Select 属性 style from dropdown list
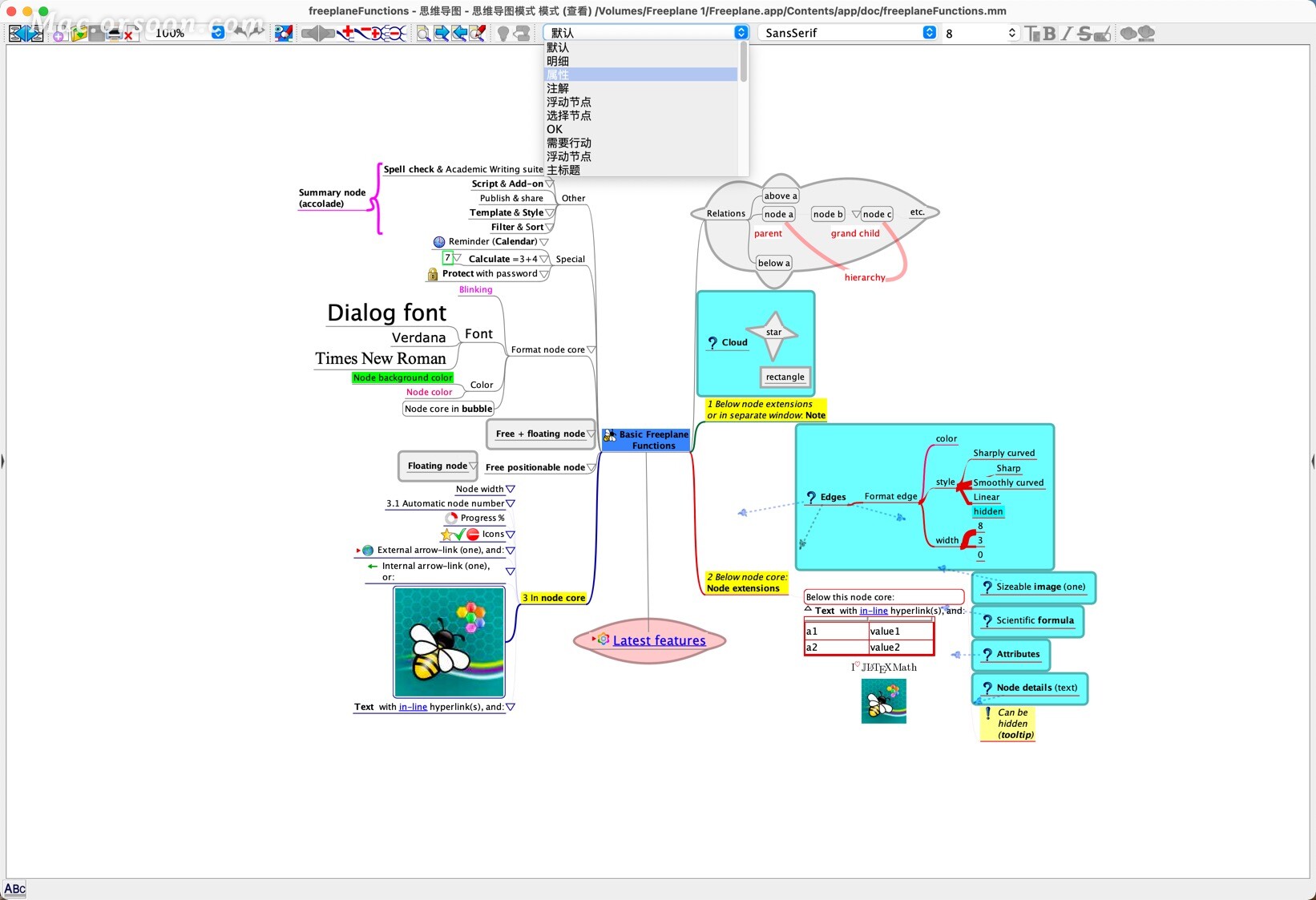 pyautogui.click(x=640, y=75)
